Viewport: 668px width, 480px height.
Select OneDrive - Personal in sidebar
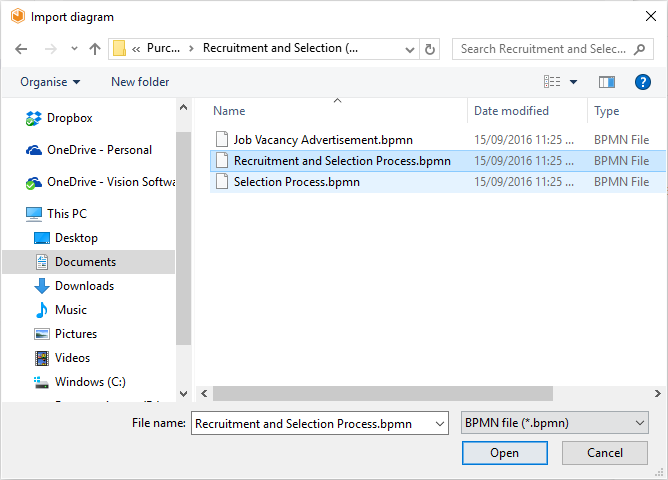pos(99,150)
